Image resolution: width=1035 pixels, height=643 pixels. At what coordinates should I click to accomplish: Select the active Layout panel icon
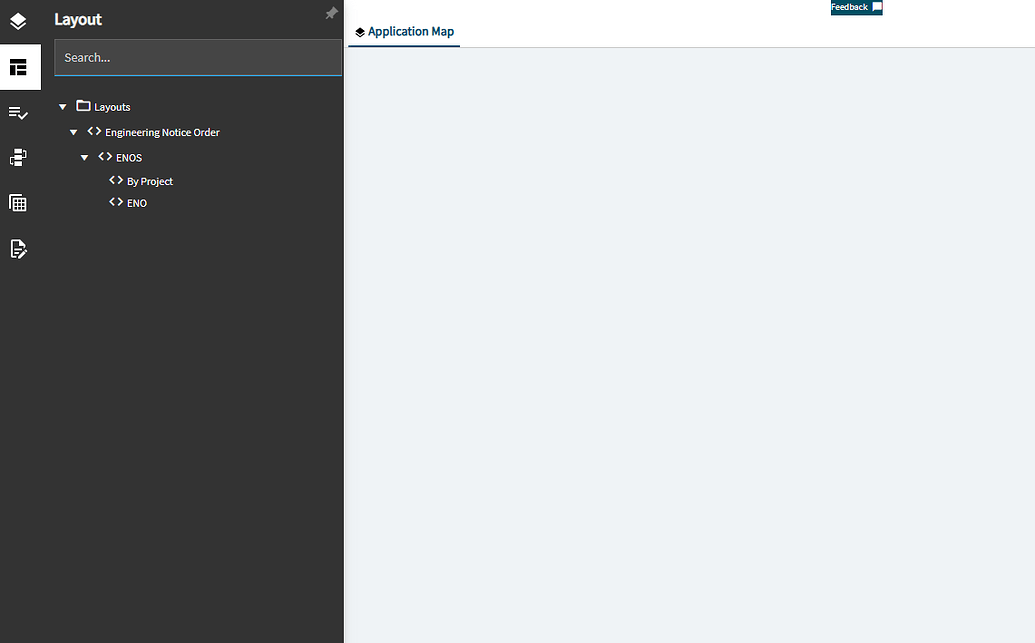point(19,66)
